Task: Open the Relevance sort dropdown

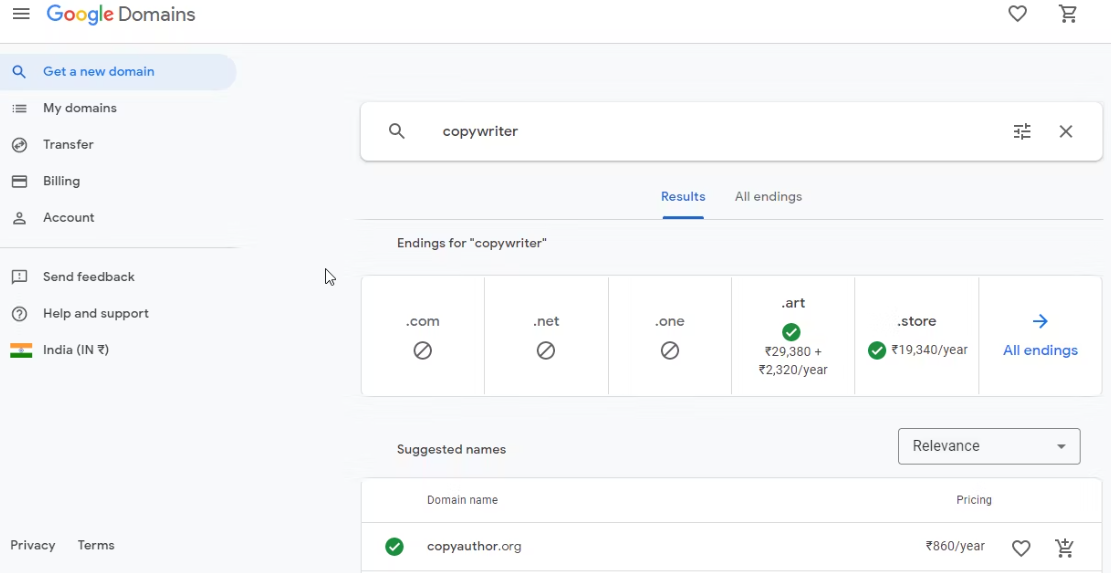Action: (988, 446)
